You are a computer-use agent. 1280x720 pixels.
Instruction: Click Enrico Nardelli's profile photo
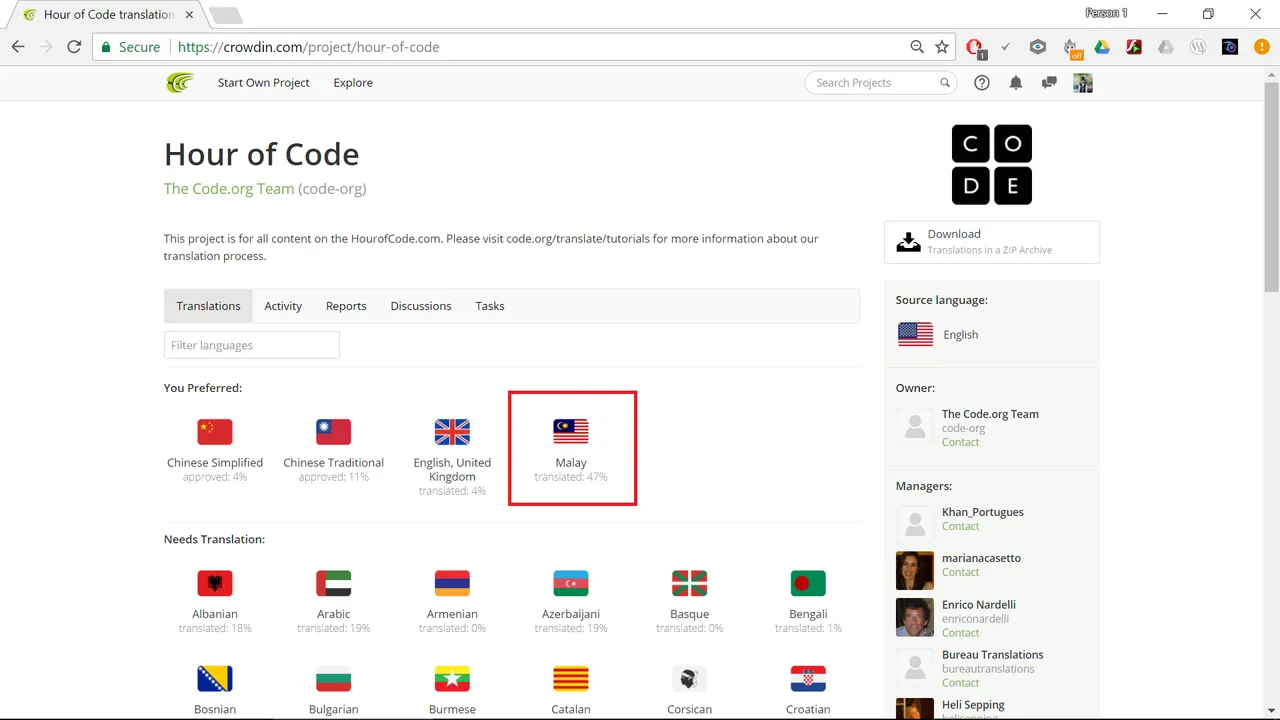[915, 618]
